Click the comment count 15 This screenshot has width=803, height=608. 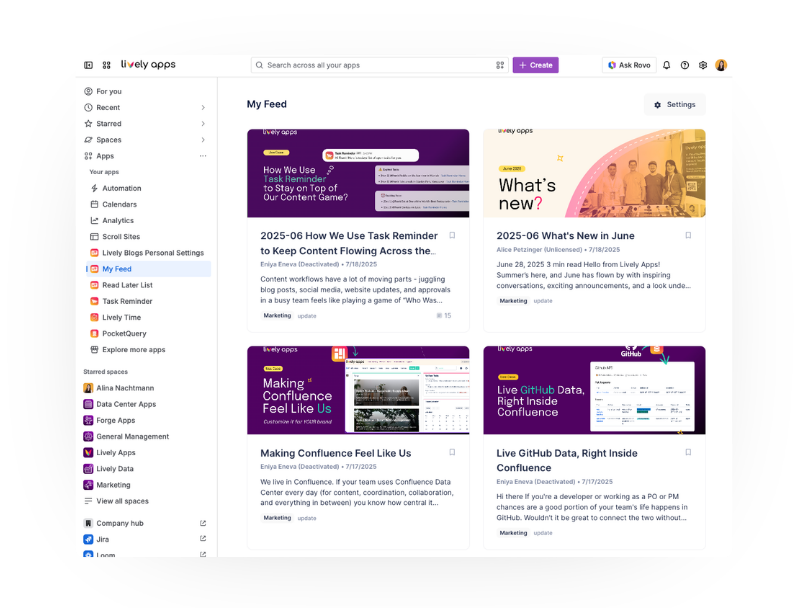(444, 316)
